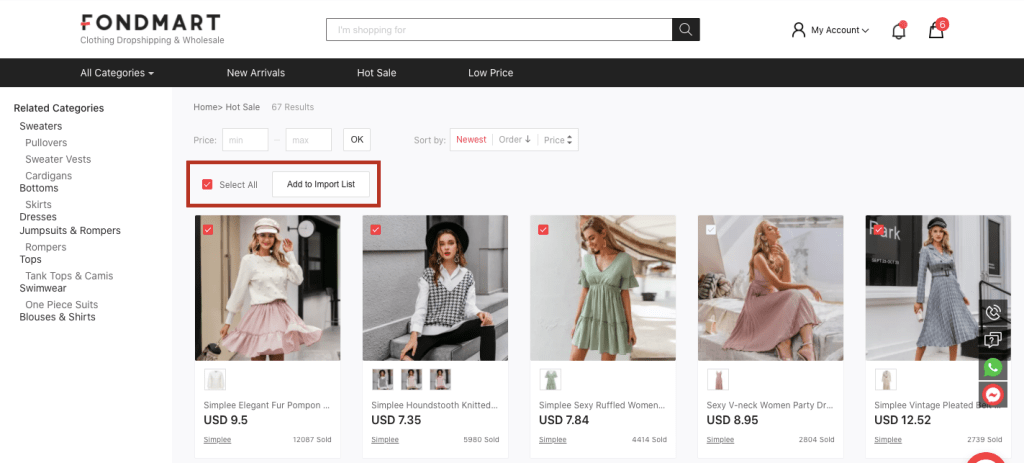
Task: Expand the My Account dropdown
Action: click(x=840, y=30)
